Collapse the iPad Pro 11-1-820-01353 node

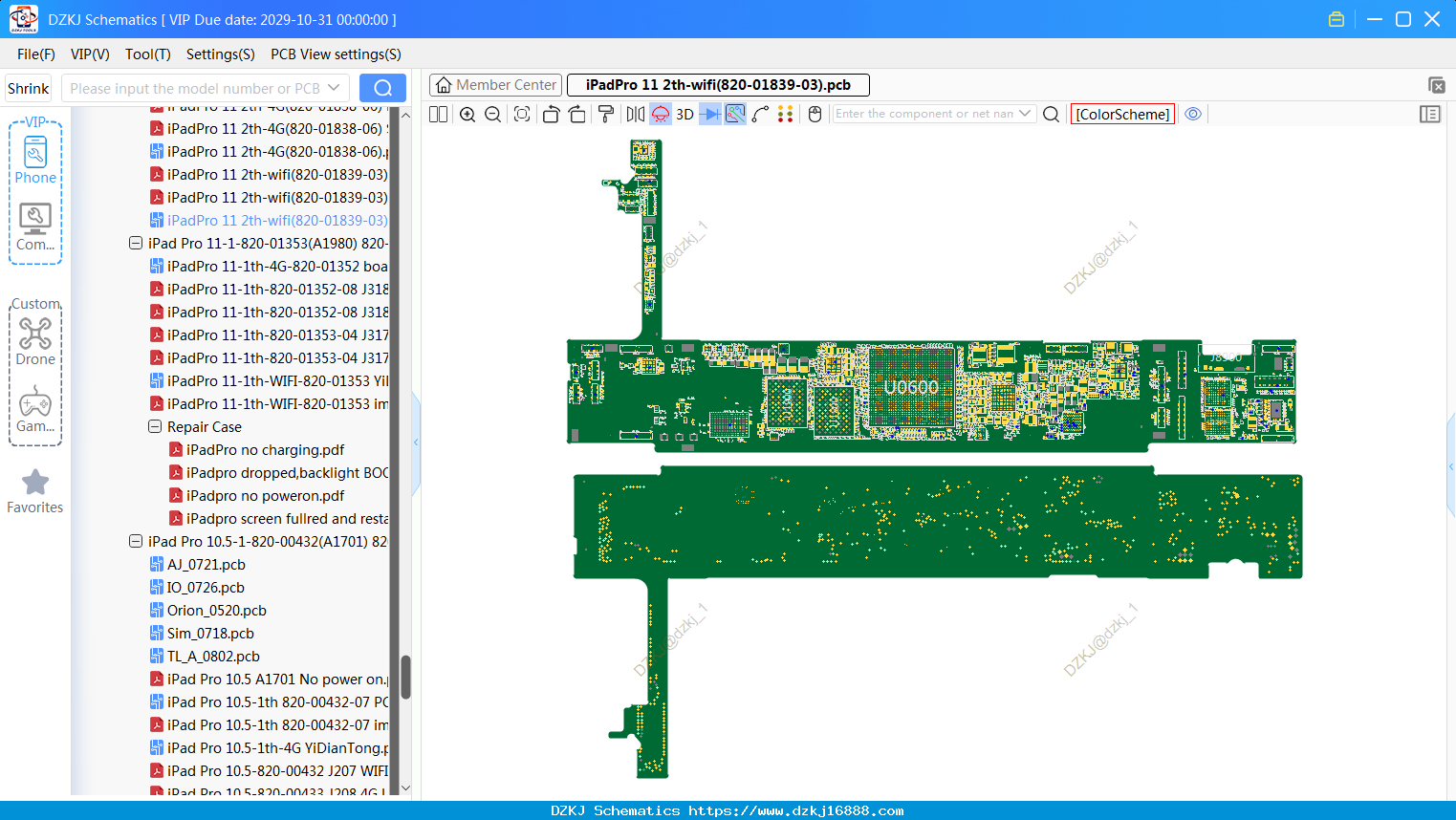click(136, 244)
